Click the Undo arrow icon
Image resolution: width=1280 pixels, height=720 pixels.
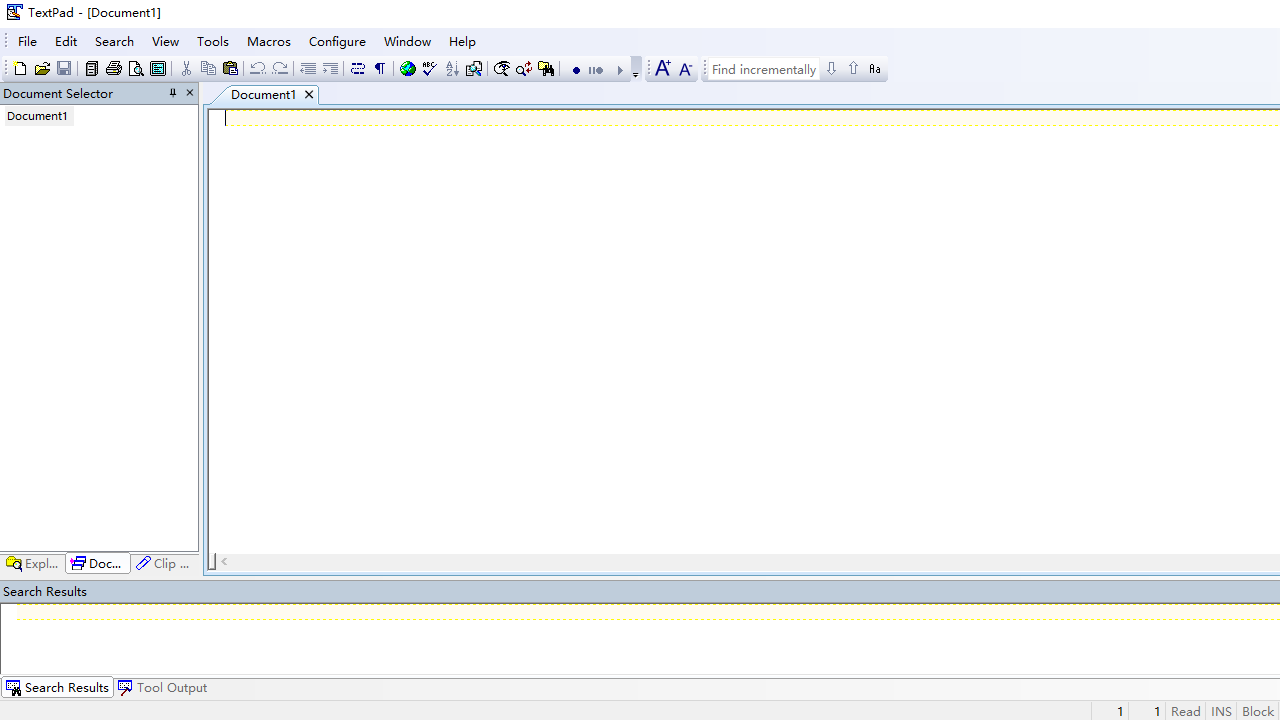click(x=258, y=69)
